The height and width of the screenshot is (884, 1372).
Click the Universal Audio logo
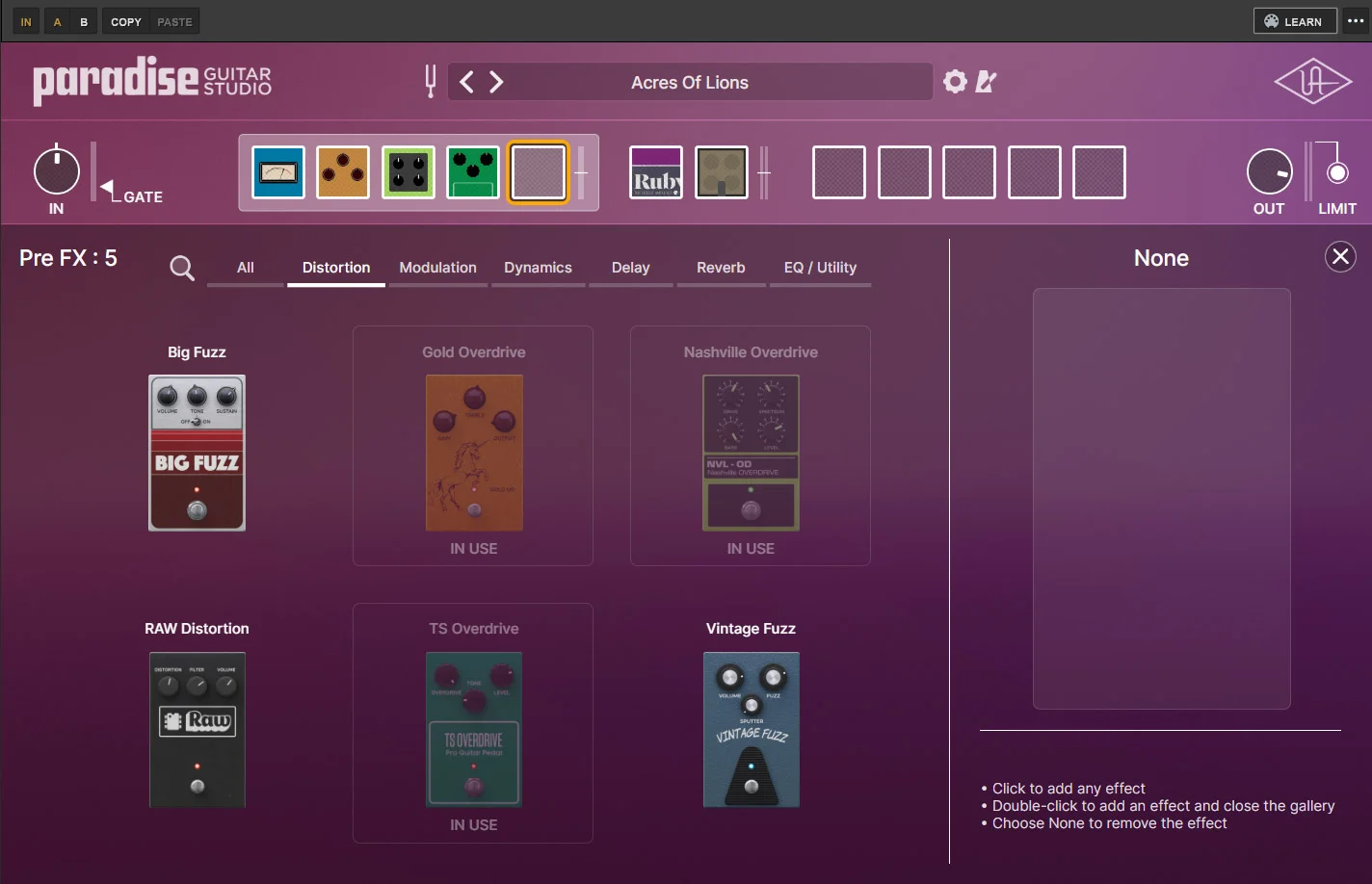coord(1313,82)
